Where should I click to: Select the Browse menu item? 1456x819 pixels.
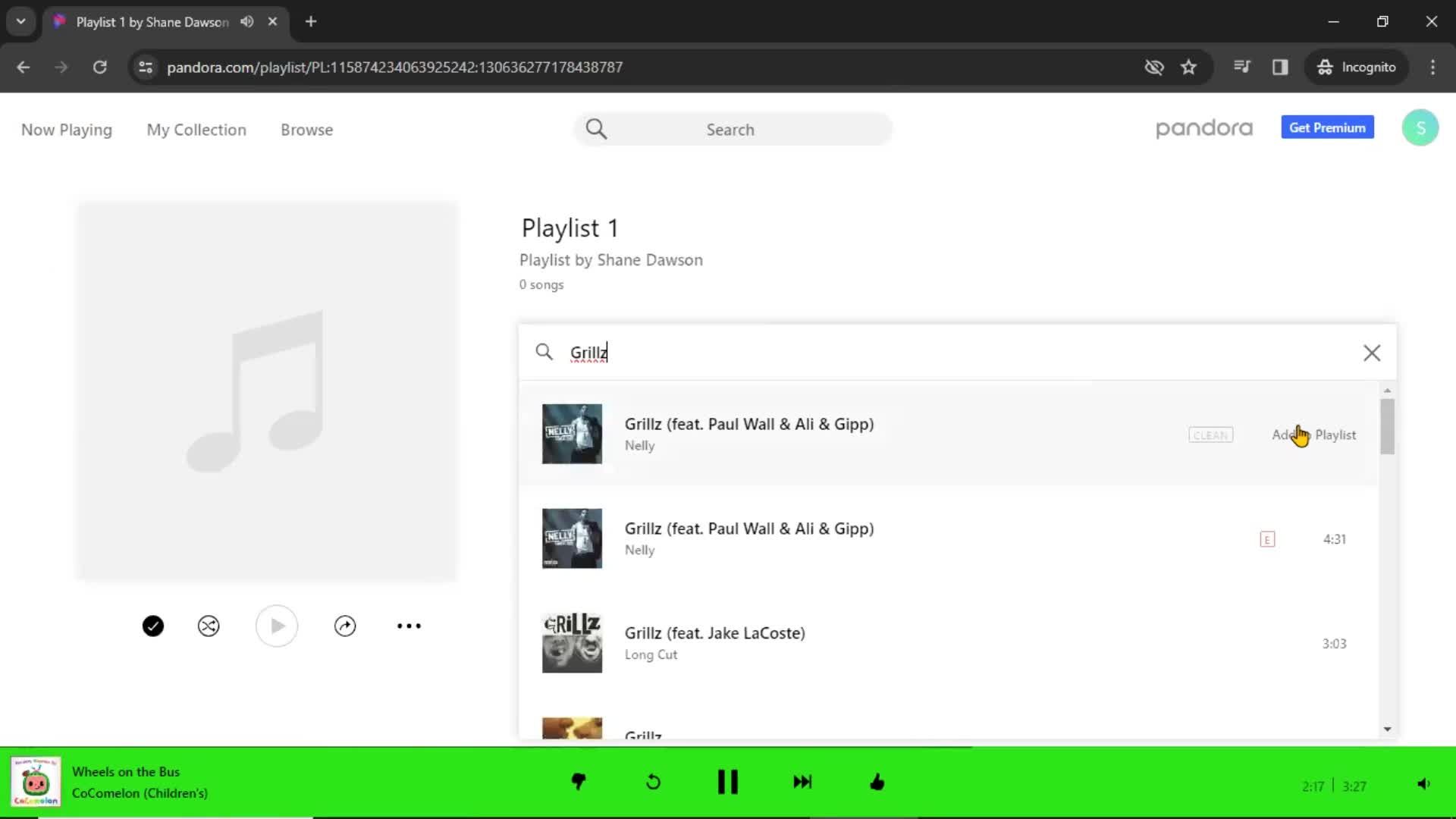pyautogui.click(x=307, y=129)
